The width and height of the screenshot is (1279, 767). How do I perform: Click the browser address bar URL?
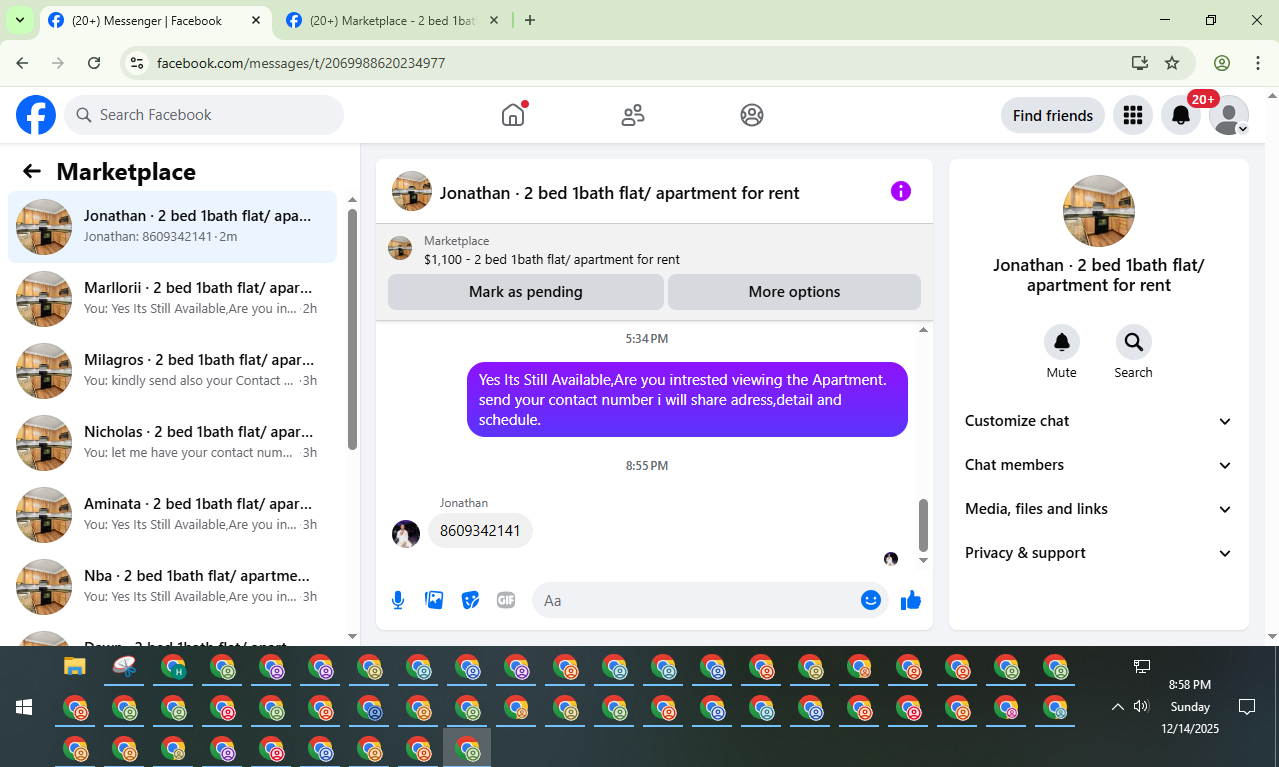click(301, 63)
